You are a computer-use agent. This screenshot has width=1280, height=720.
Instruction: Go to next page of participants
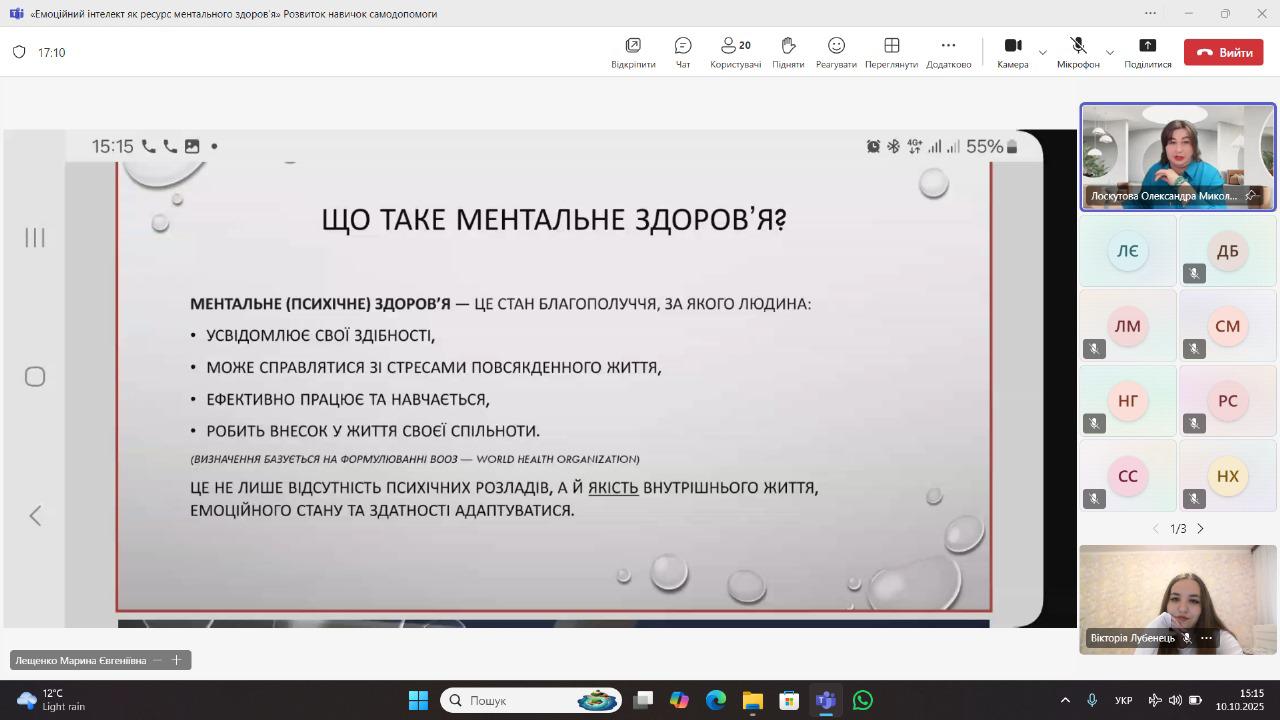pos(1201,528)
